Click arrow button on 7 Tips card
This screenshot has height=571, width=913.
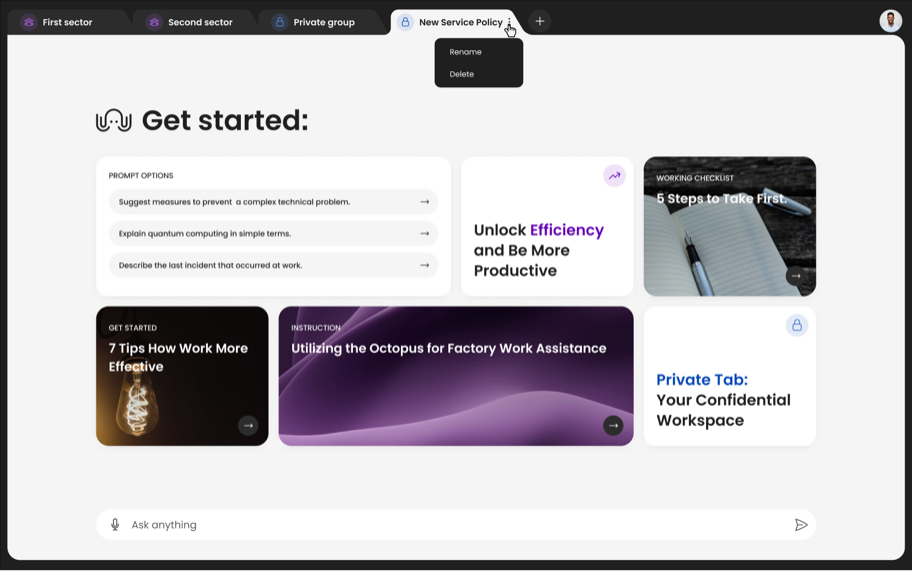click(x=248, y=426)
